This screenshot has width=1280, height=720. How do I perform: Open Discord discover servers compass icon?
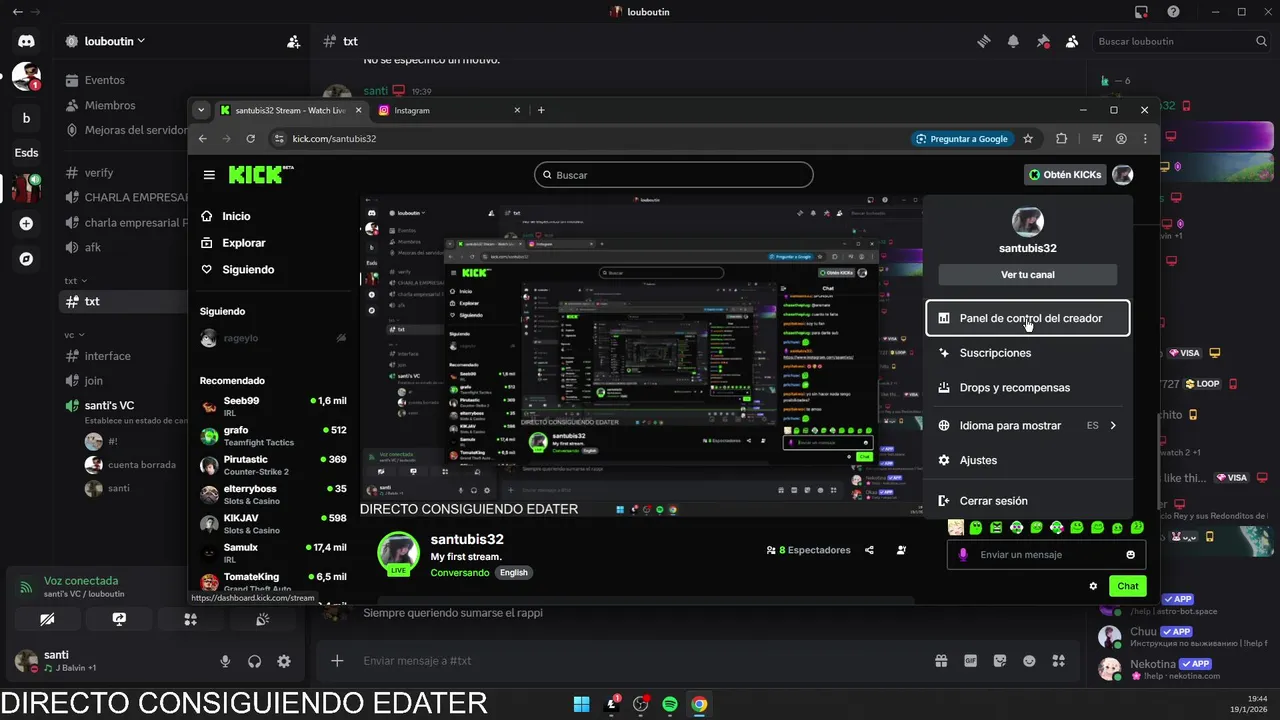(x=26, y=259)
